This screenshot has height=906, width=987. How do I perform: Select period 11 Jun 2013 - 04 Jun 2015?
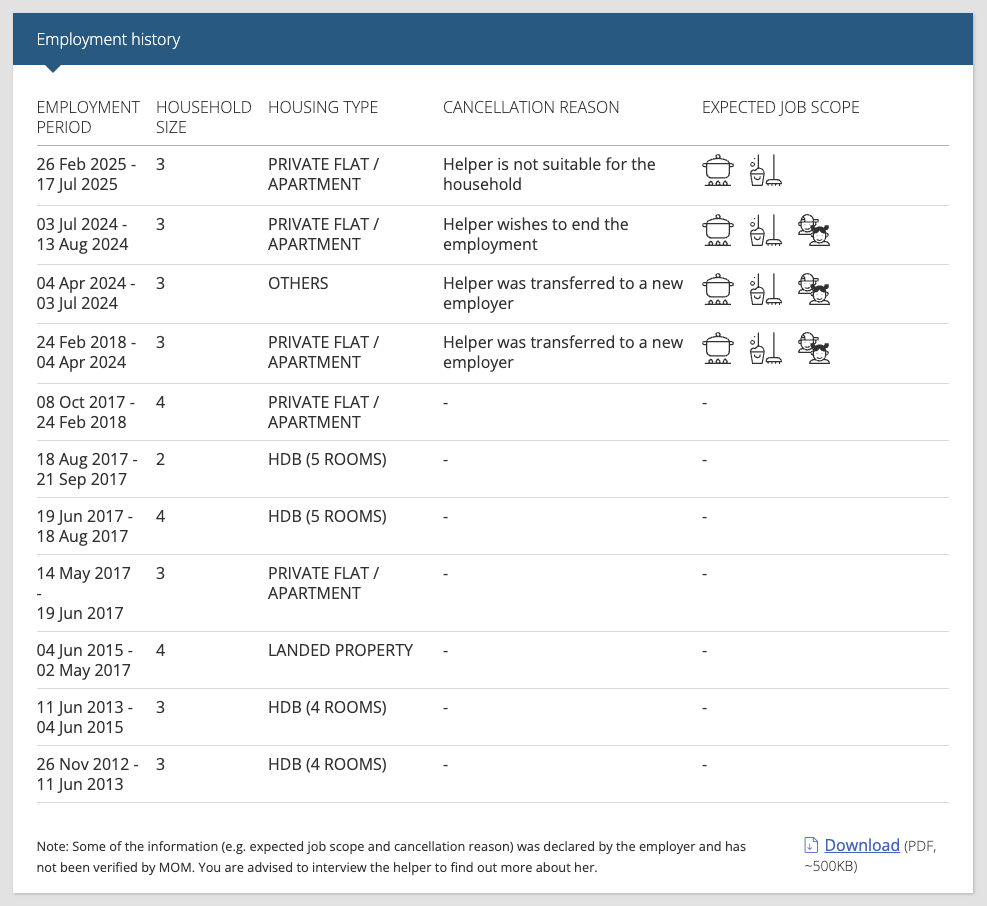coord(84,717)
